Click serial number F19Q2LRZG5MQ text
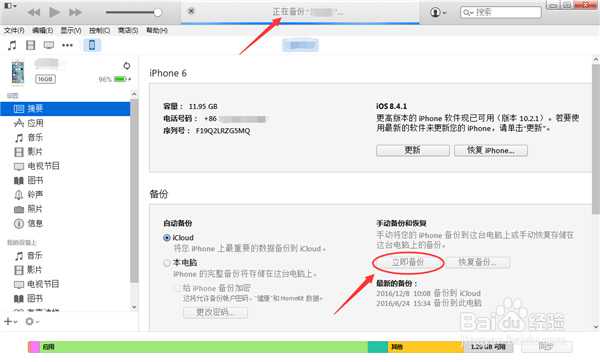 click(x=223, y=131)
